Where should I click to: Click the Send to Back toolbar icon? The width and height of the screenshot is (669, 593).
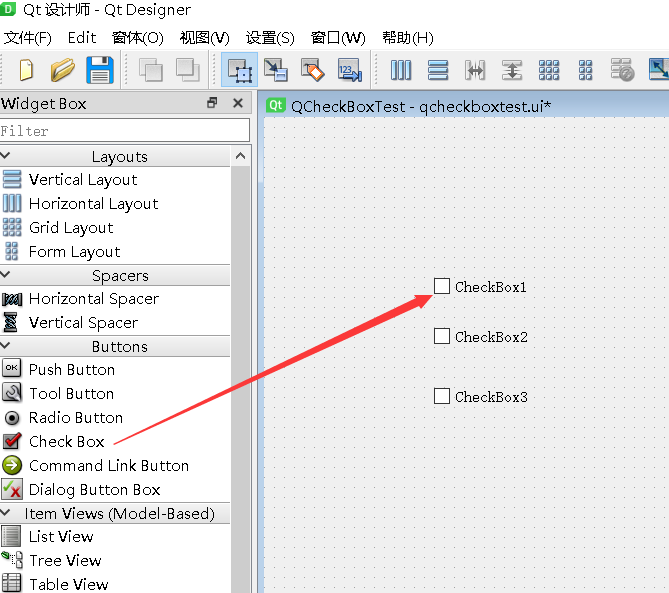151,70
